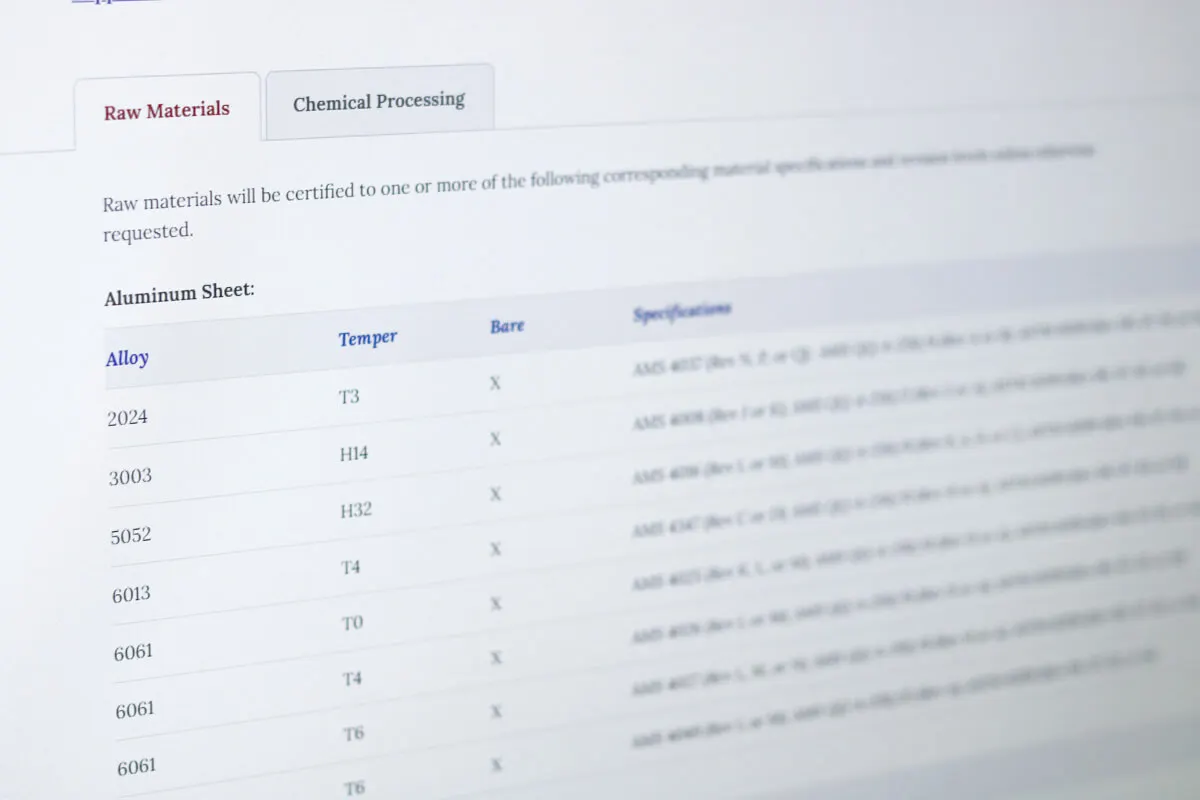Viewport: 1200px width, 800px height.
Task: Open the Raw Materials tab
Action: (167, 110)
